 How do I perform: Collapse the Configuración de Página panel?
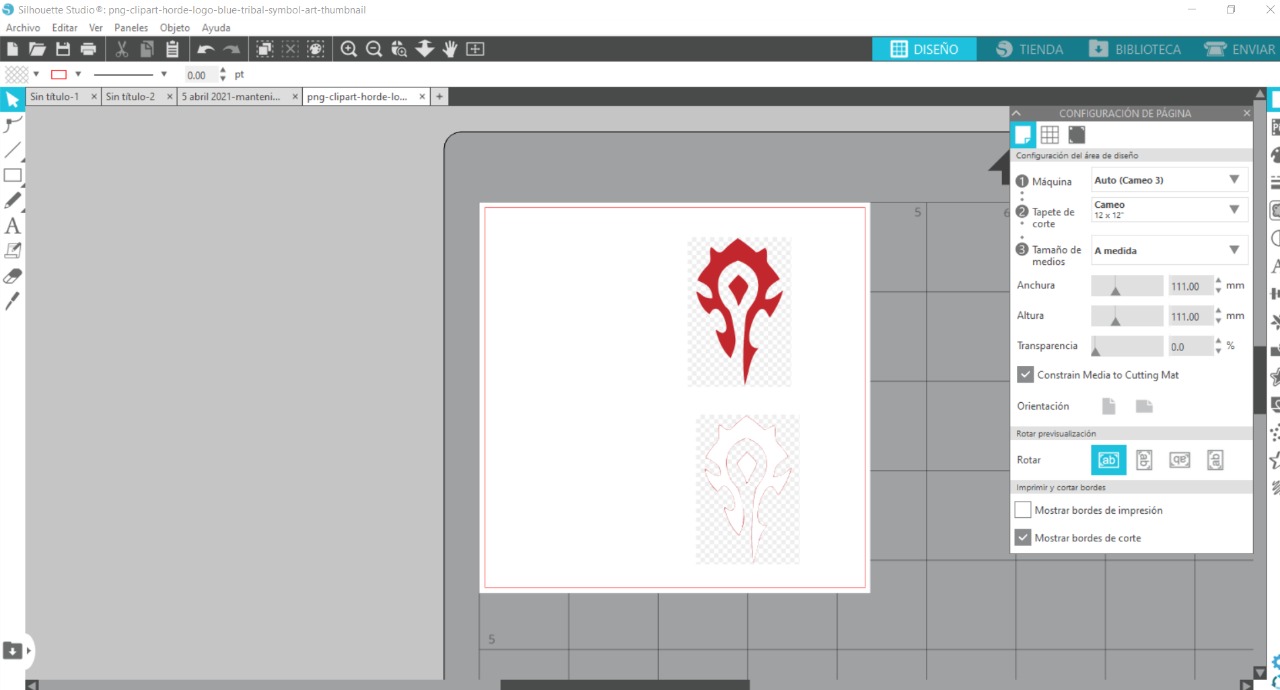tap(1017, 114)
